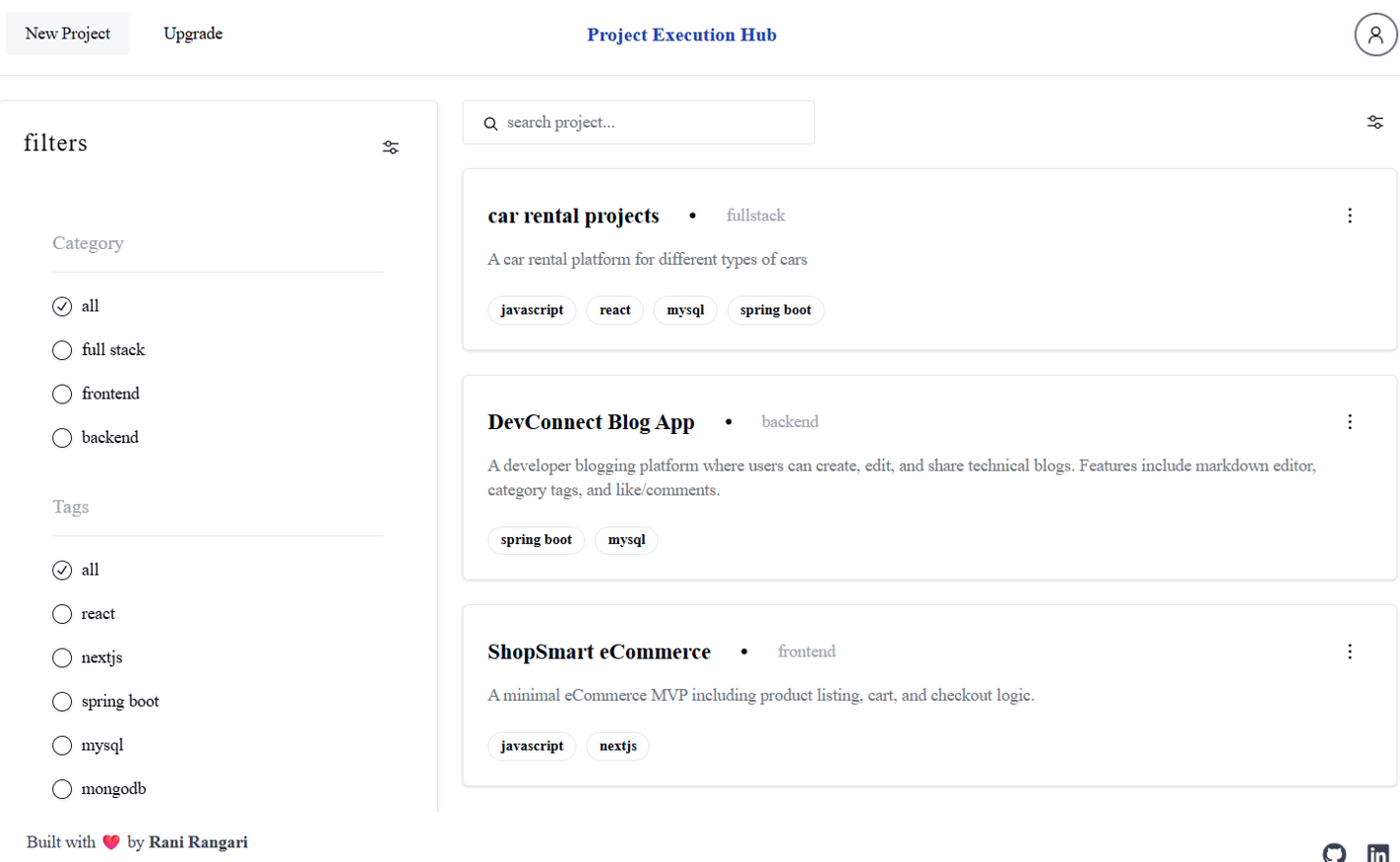The height and width of the screenshot is (862, 1400).
Task: Click the Rani Rangari link in the footer
Action: click(198, 842)
